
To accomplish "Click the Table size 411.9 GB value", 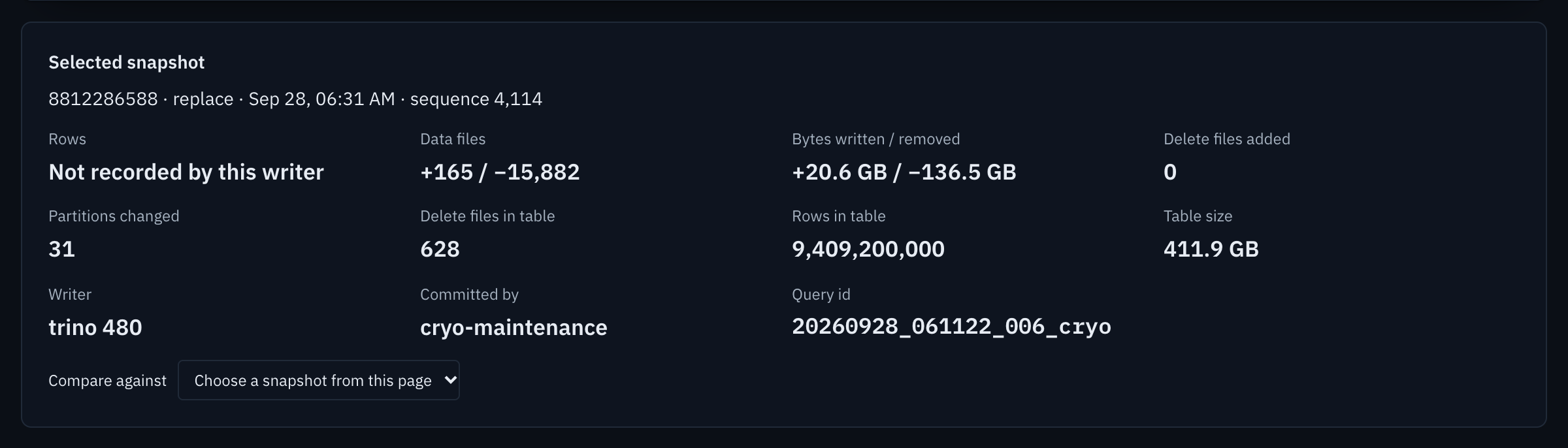I will click(x=1211, y=249).
